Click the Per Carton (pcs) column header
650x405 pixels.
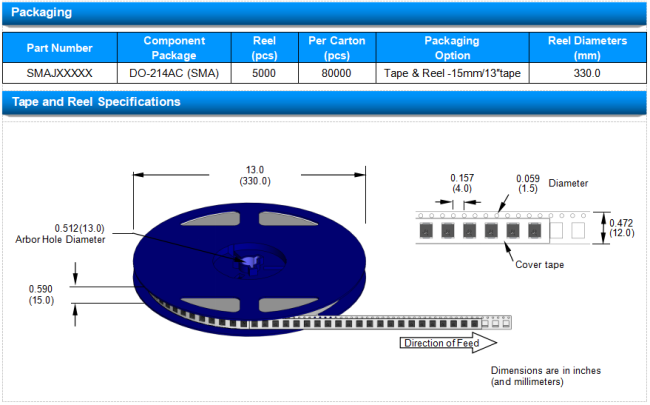point(336,48)
